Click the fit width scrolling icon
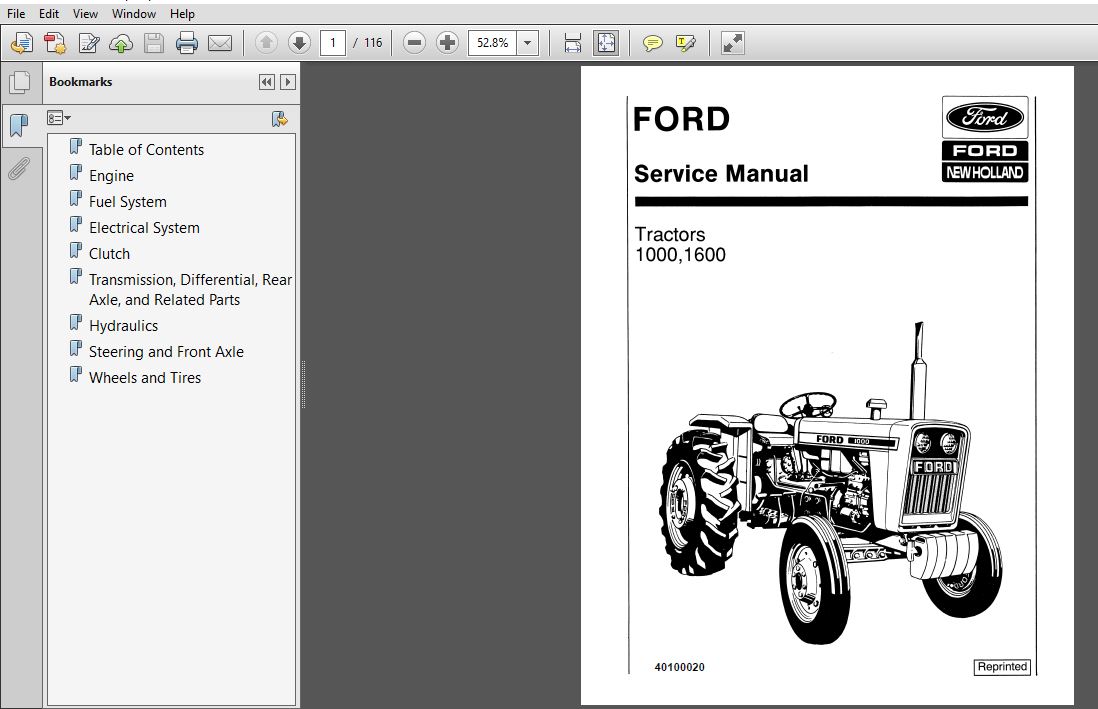This screenshot has width=1098, height=709. click(573, 43)
